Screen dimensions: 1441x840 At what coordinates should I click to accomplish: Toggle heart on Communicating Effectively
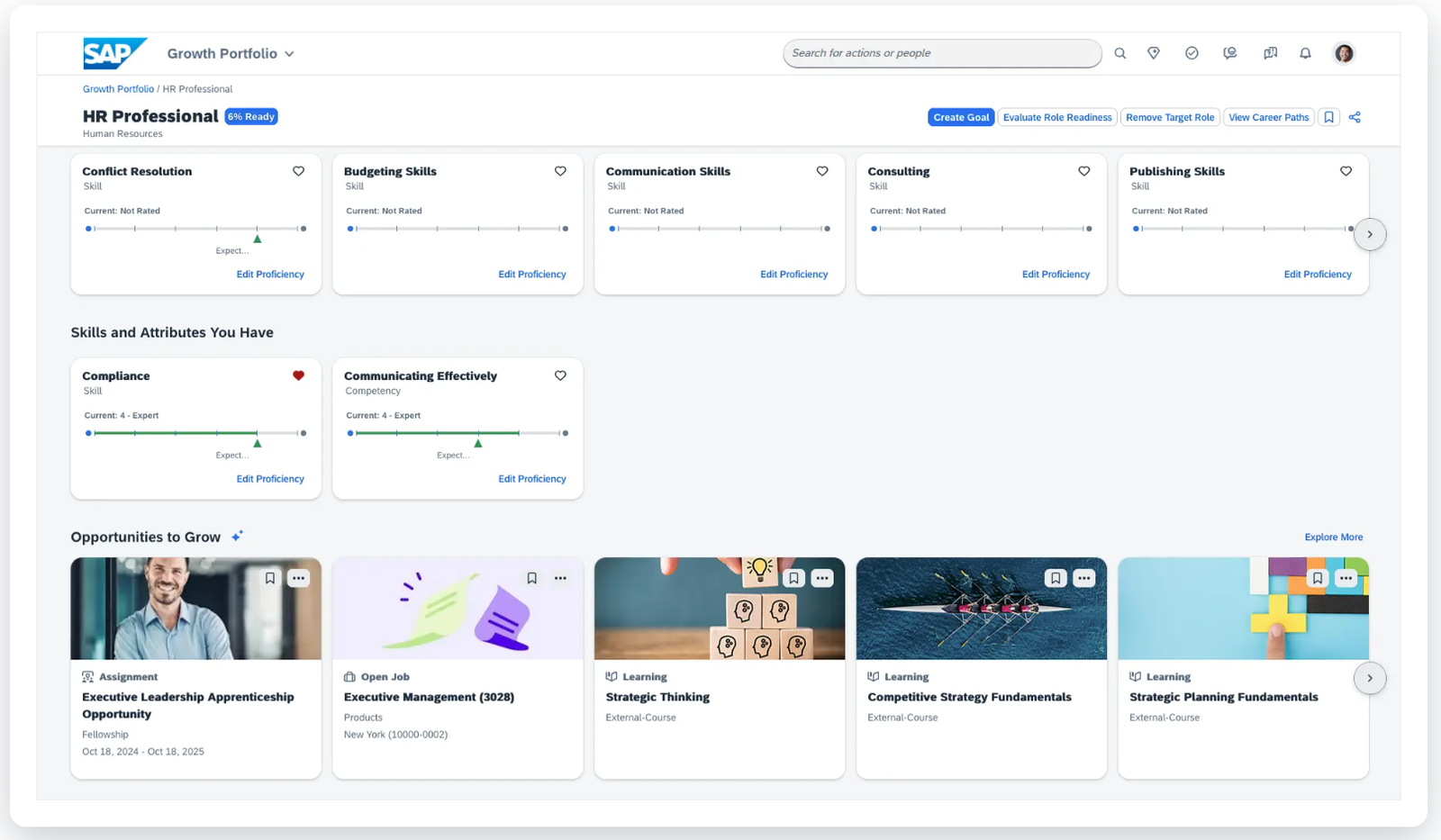560,375
